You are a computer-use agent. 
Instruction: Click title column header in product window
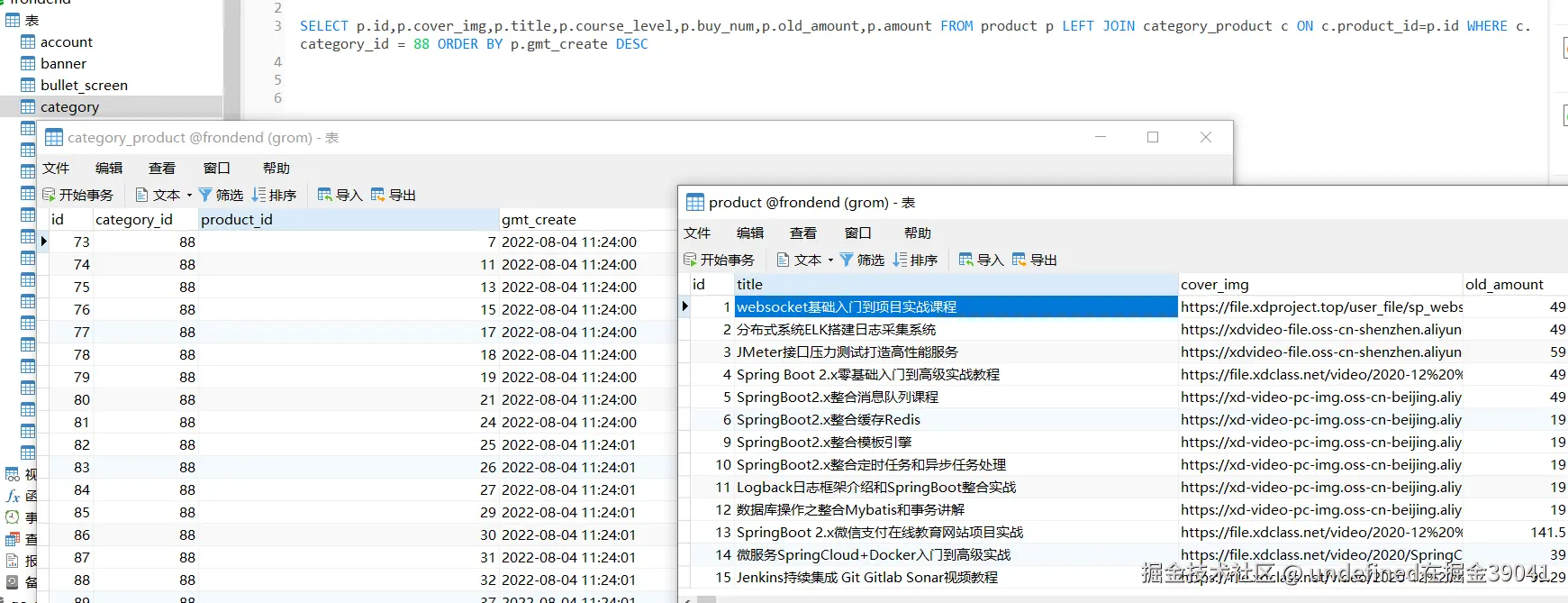coord(956,285)
